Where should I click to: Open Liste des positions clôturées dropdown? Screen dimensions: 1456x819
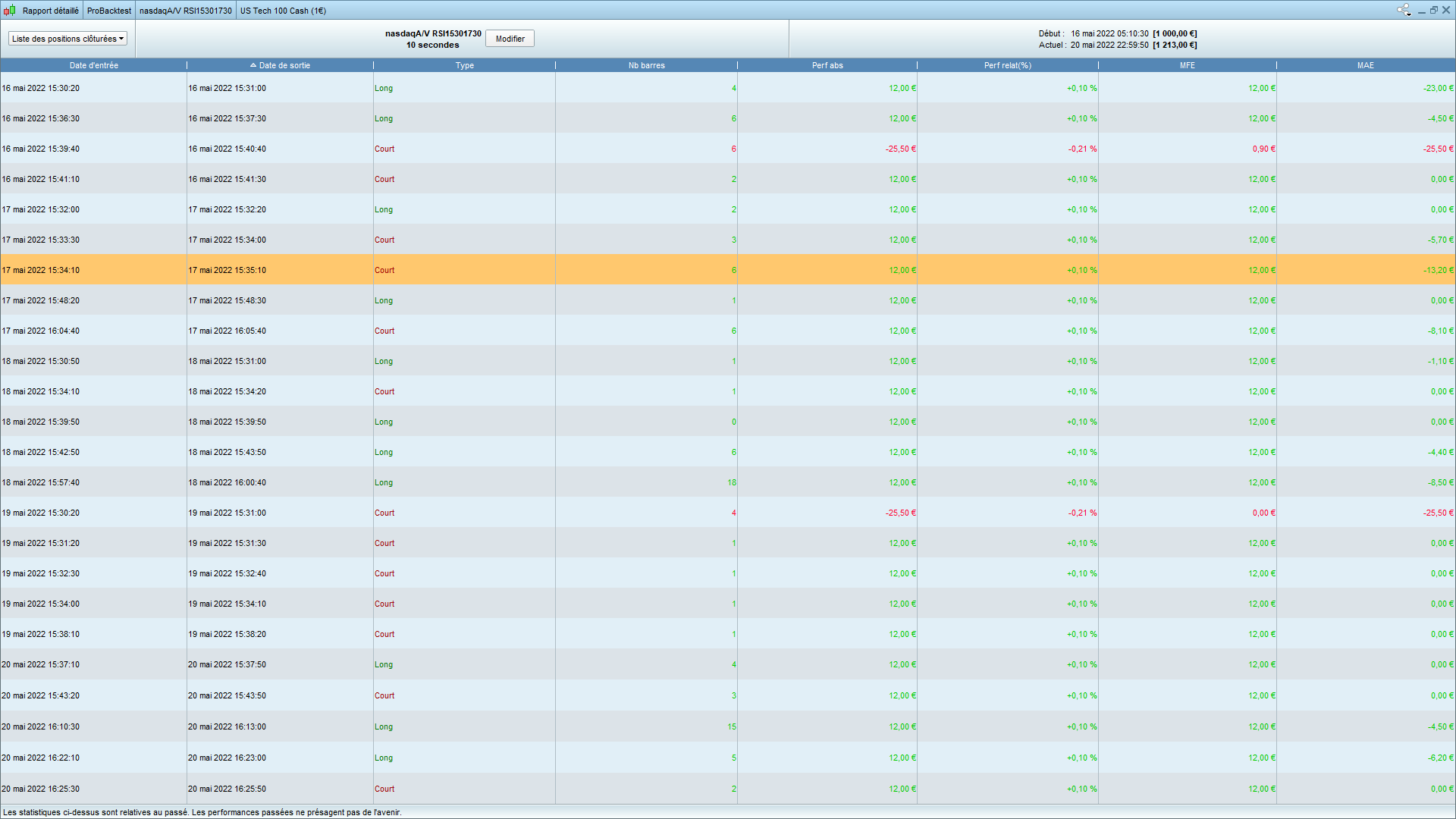(67, 39)
